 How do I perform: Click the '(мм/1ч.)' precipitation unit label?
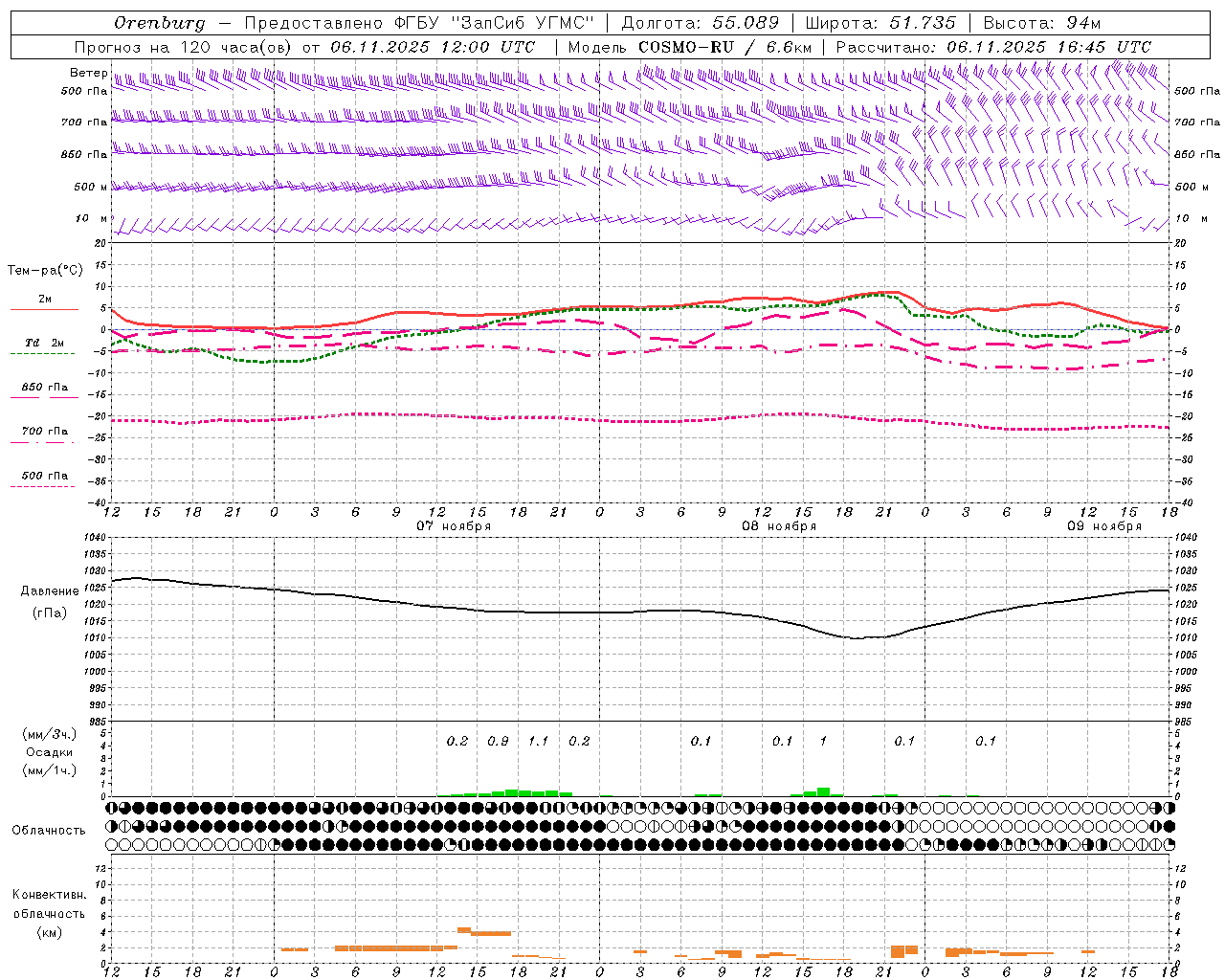coord(50,770)
